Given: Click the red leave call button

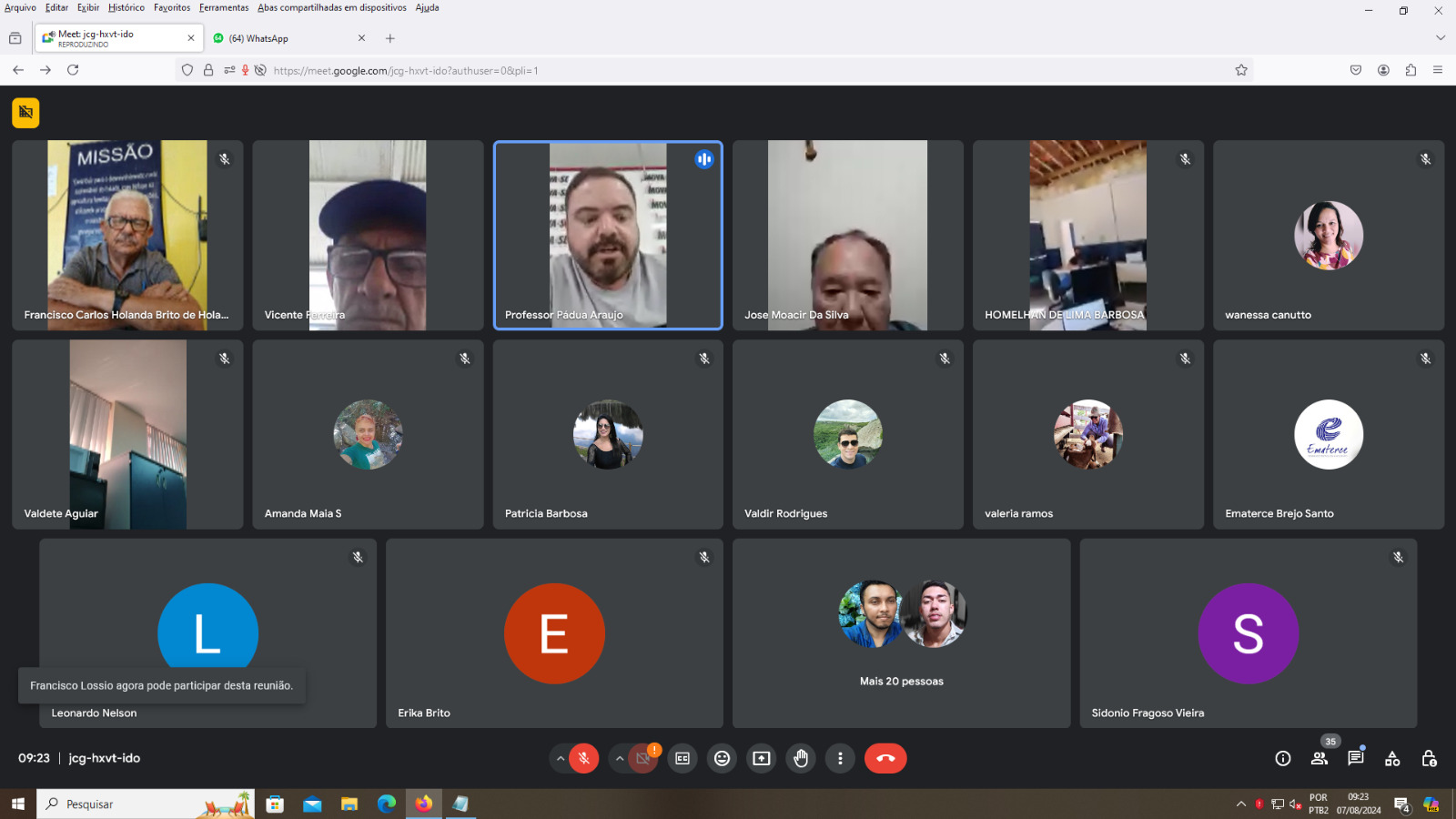Looking at the screenshot, I should (x=885, y=758).
